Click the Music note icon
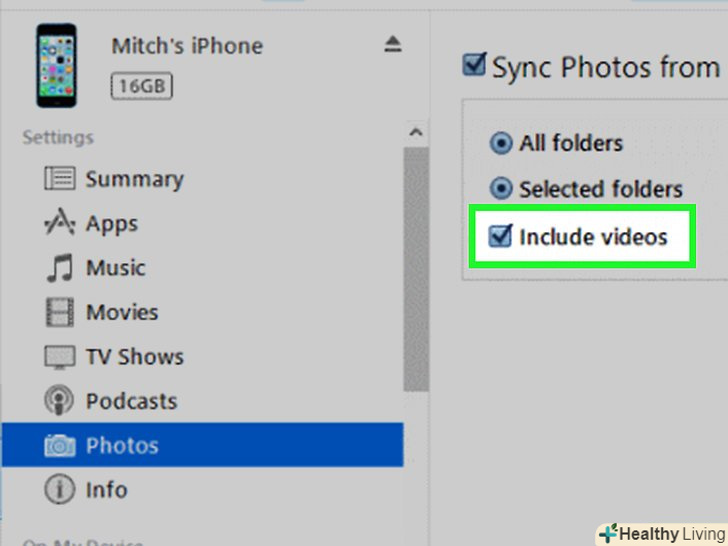 coord(59,268)
